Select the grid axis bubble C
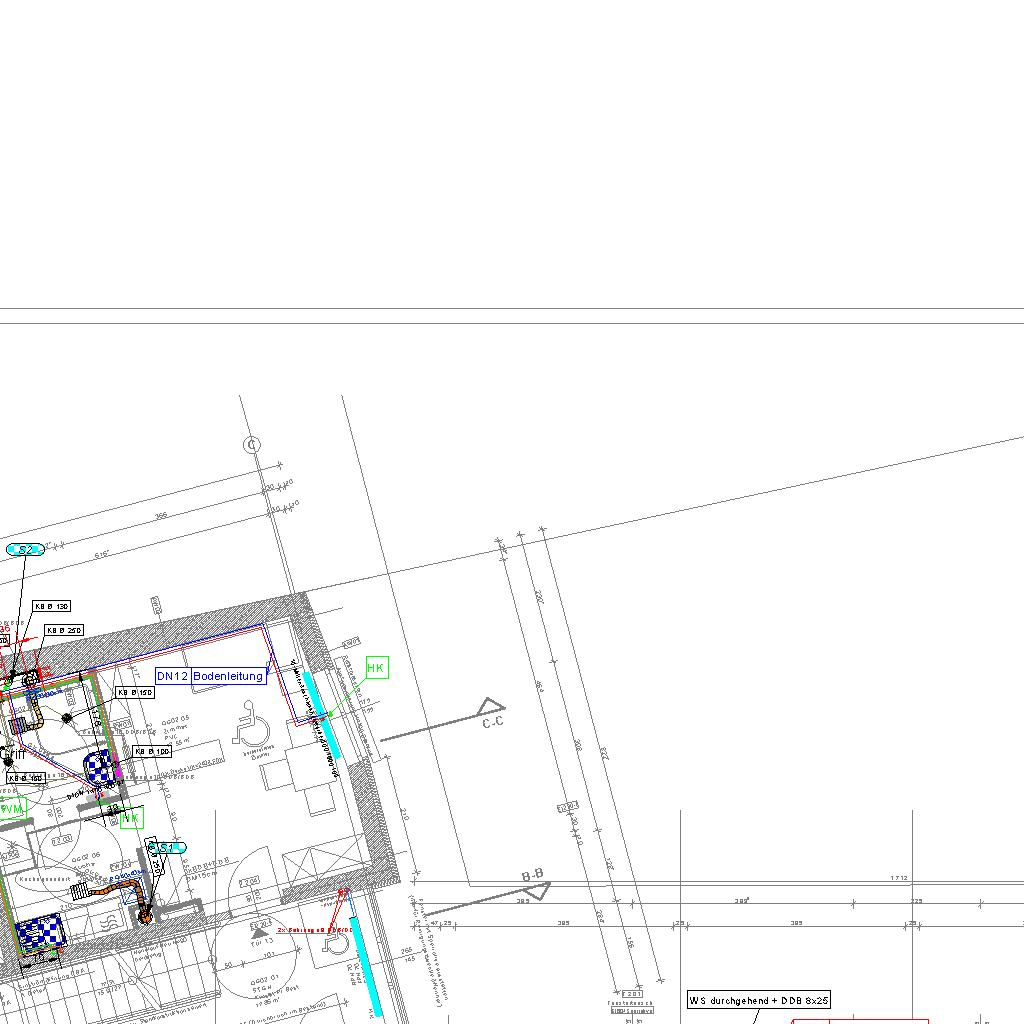1024x1024 pixels. pyautogui.click(x=252, y=444)
